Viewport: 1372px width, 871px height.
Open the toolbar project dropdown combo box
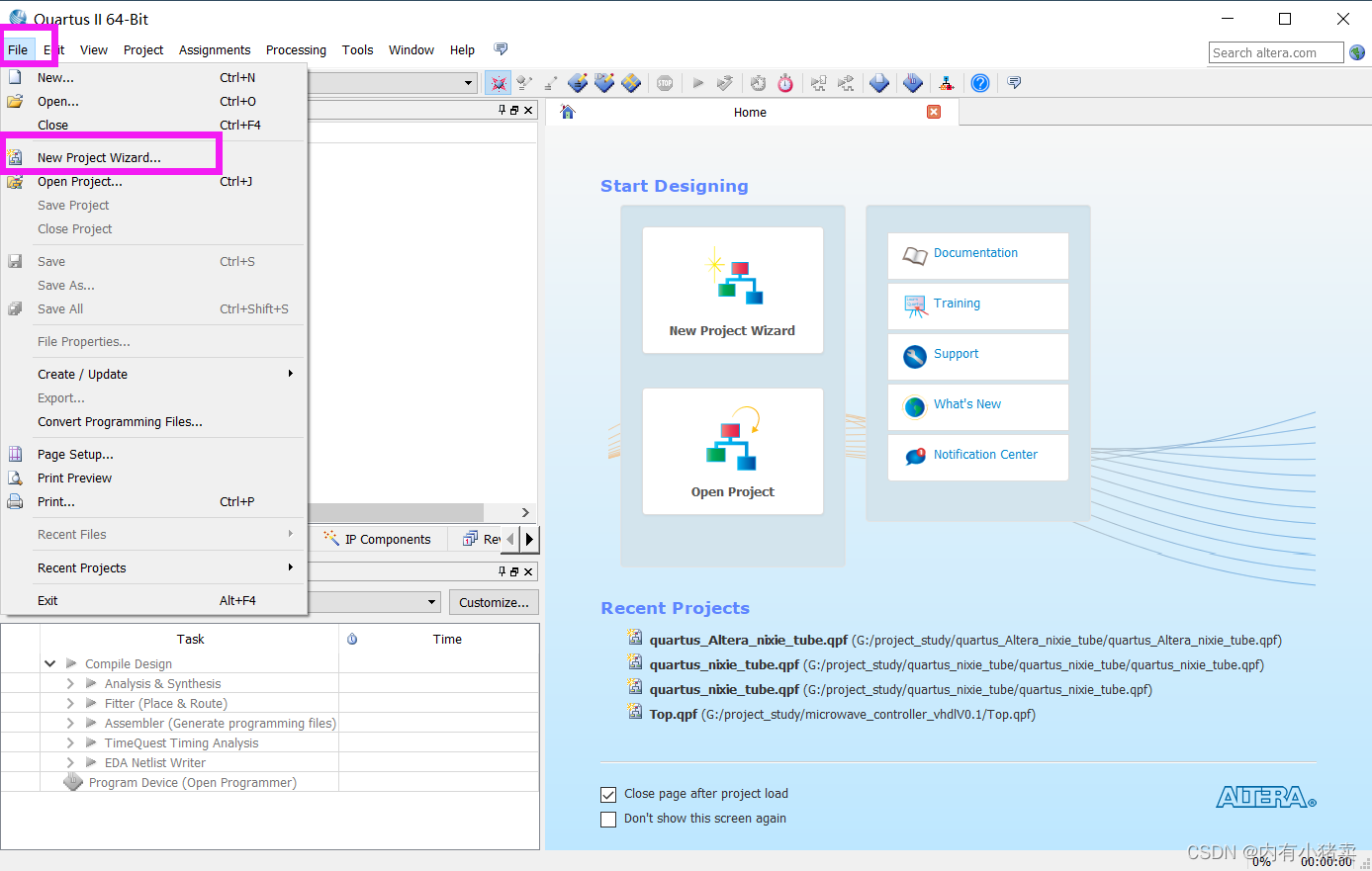[469, 83]
